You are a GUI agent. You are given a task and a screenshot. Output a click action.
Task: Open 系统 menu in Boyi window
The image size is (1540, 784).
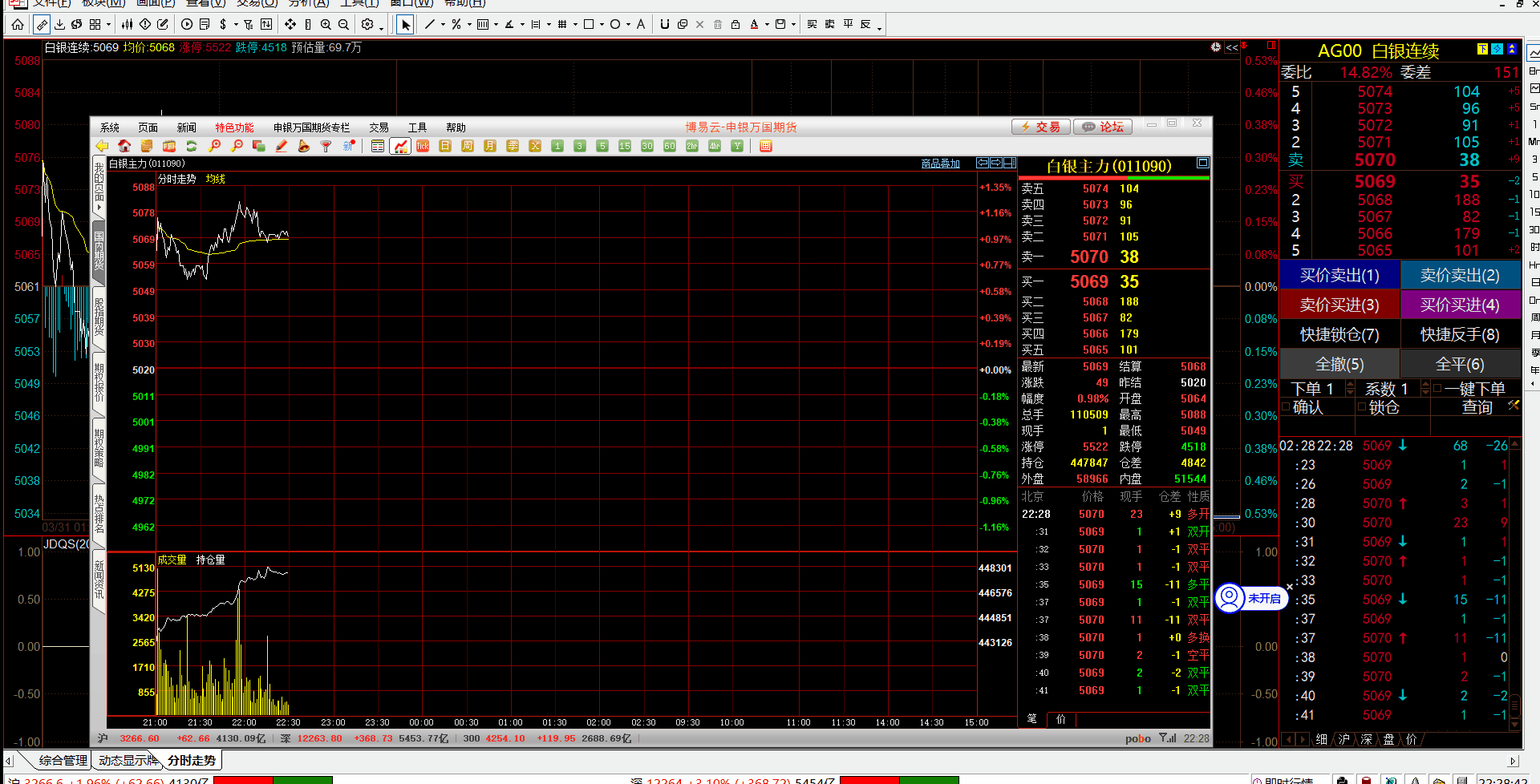pyautogui.click(x=110, y=127)
